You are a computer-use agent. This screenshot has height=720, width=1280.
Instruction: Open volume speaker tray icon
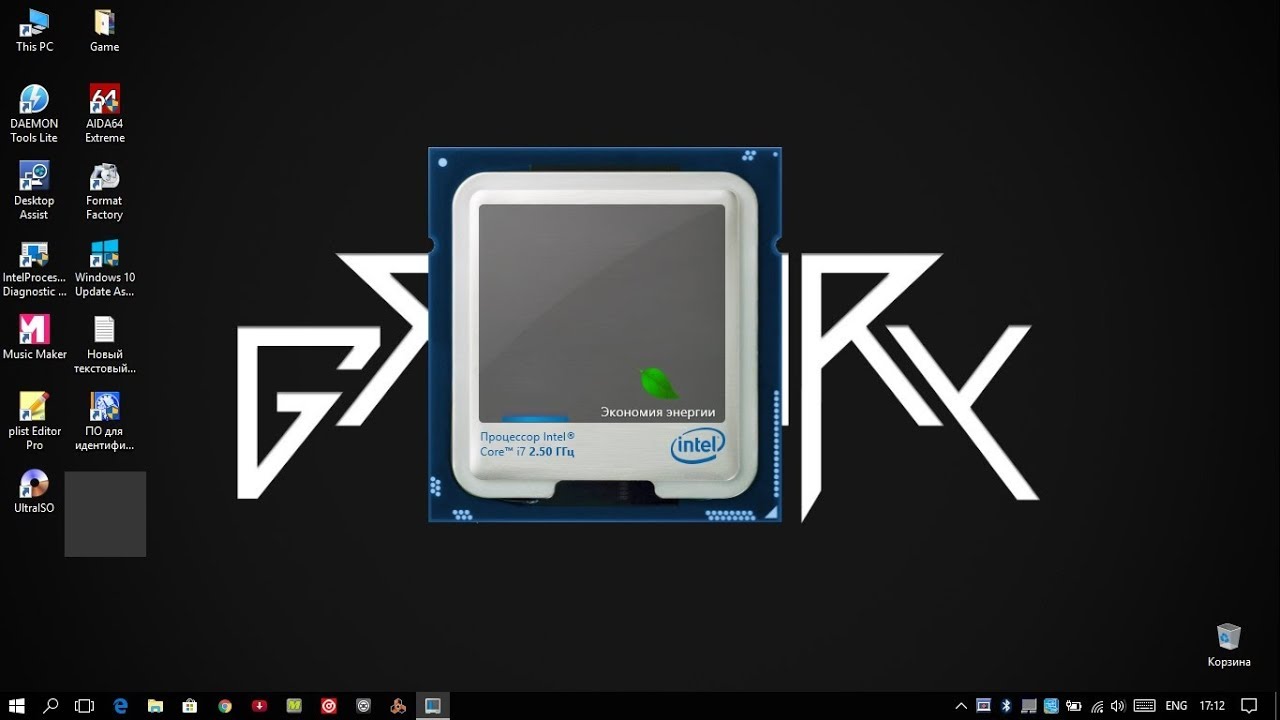click(x=1118, y=706)
